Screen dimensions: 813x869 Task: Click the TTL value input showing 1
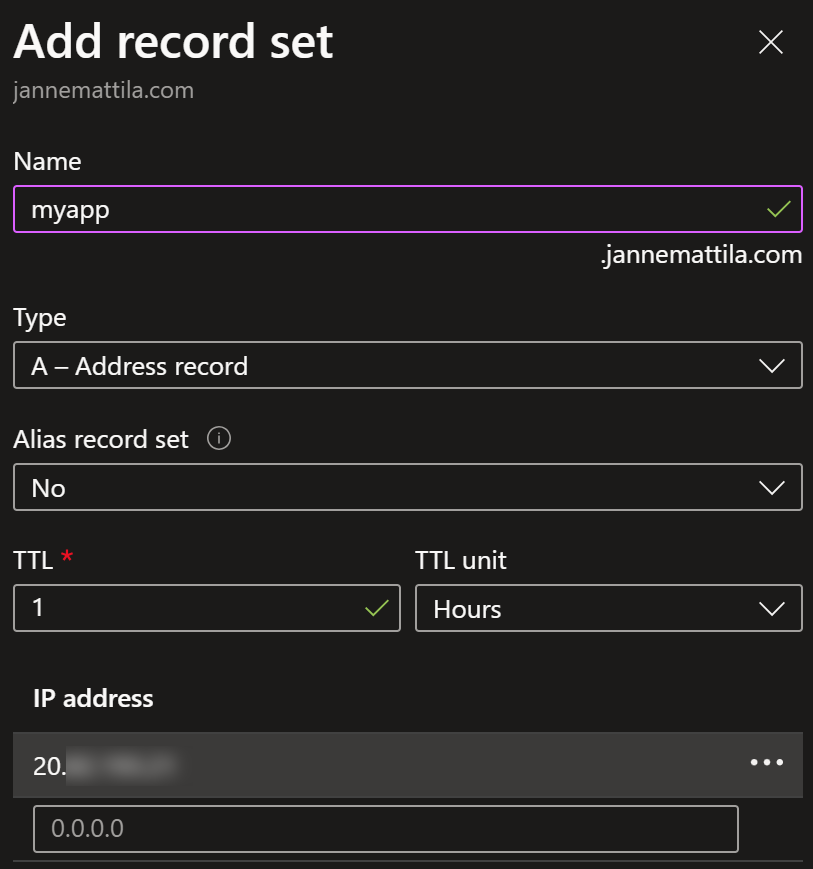coord(207,608)
